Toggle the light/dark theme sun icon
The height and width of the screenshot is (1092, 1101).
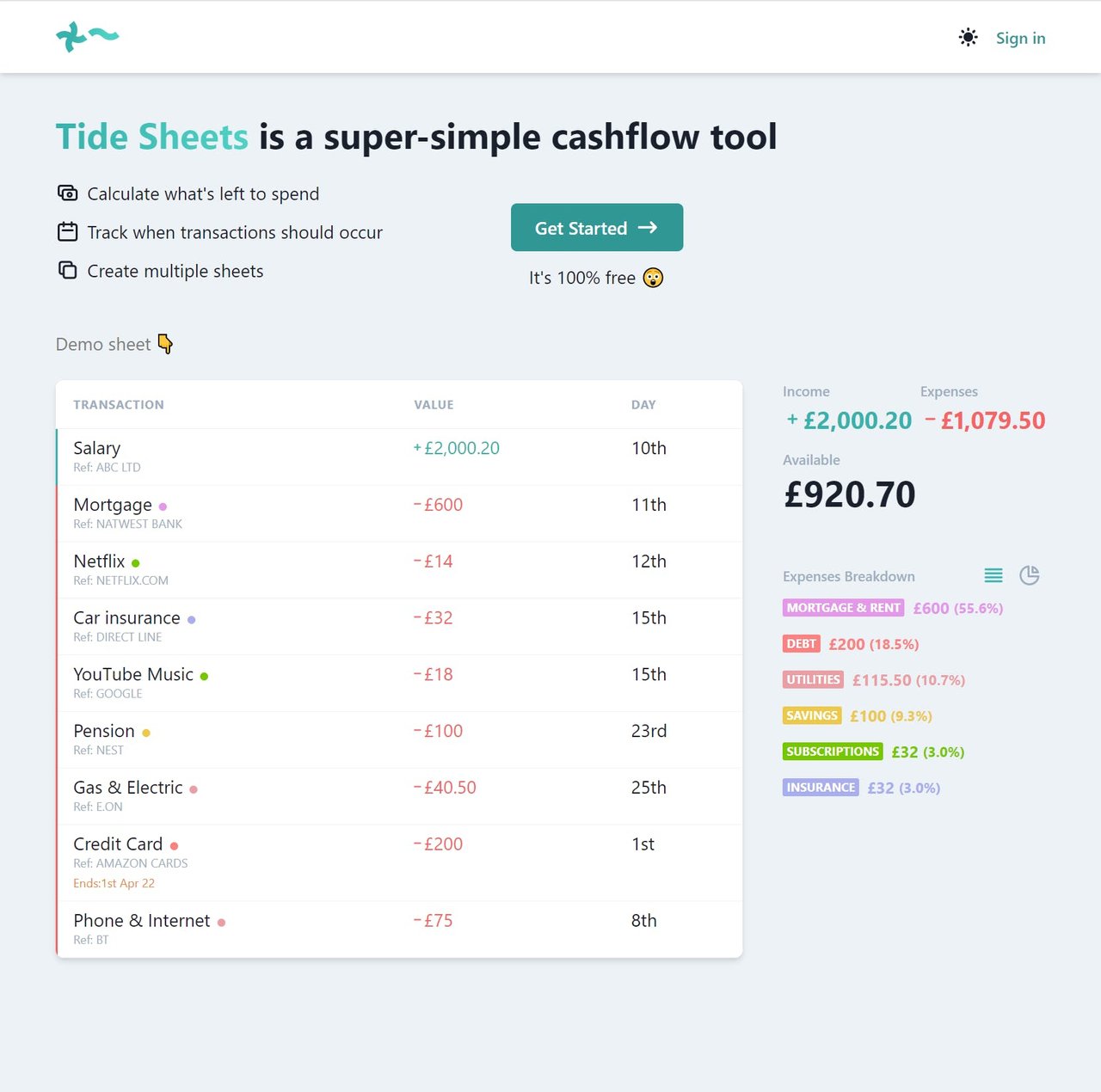point(968,38)
